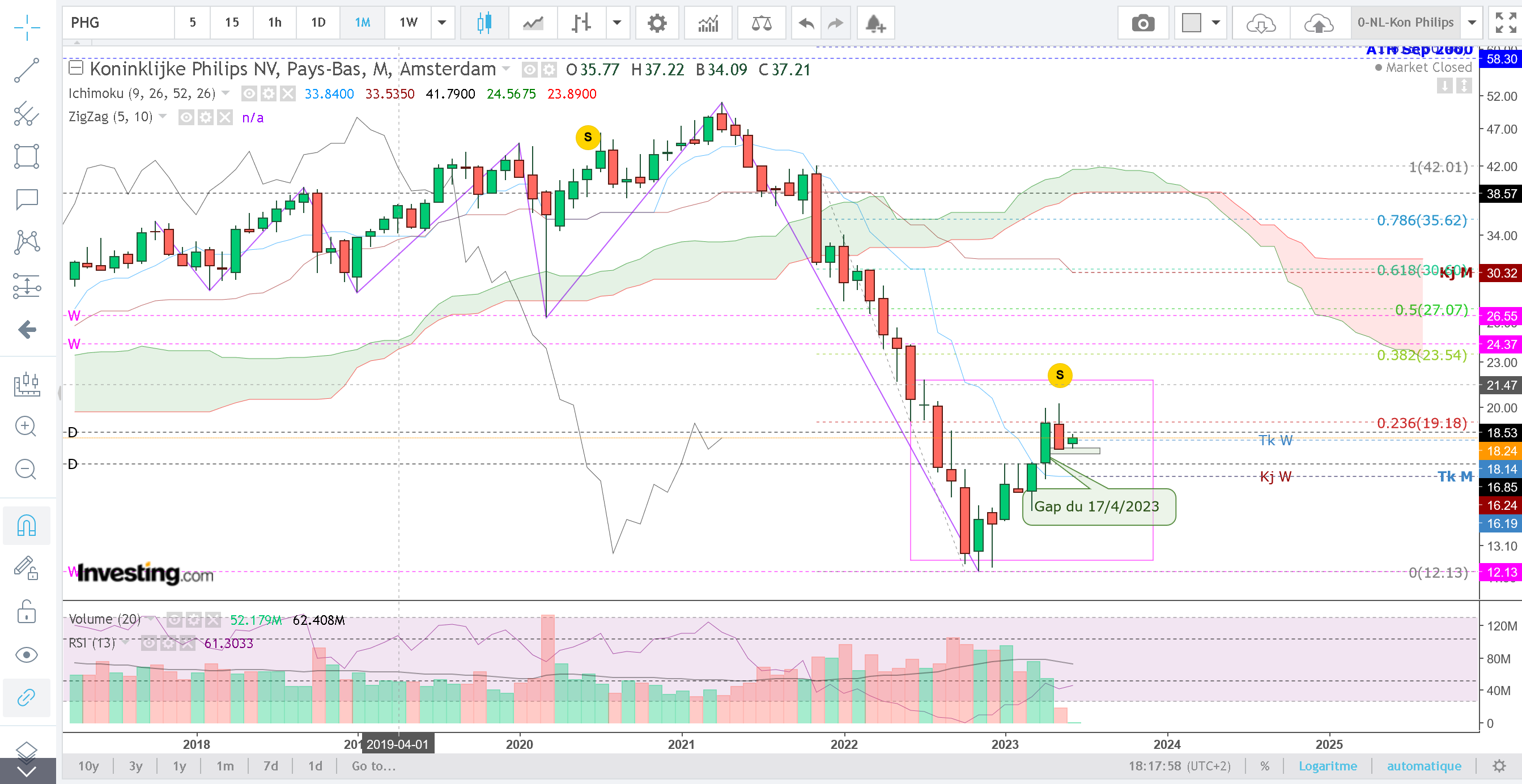Expand the timeframe dropdown arrow after 1W
This screenshot has height=784, width=1522.
(441, 23)
